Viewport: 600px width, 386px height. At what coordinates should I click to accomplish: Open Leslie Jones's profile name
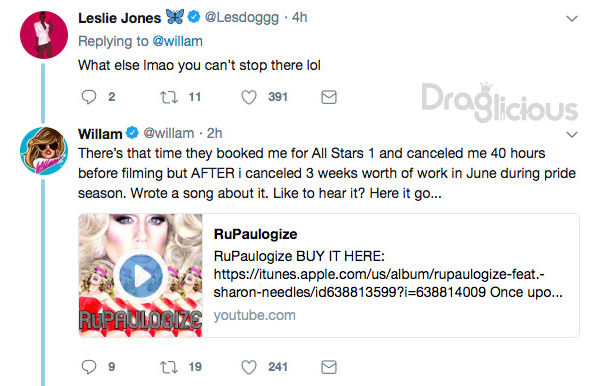(119, 18)
